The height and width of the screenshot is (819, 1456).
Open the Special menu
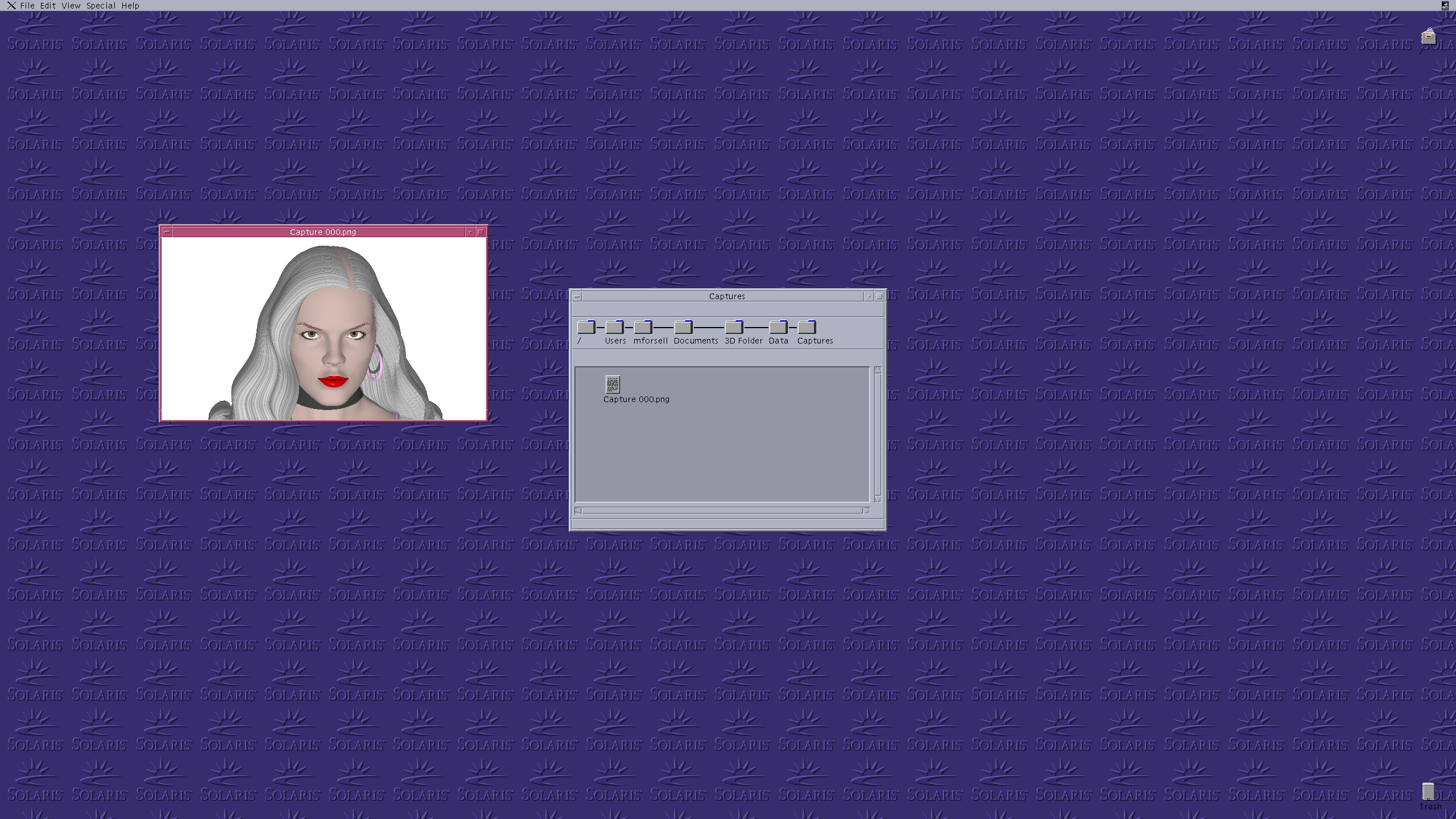tap(101, 6)
